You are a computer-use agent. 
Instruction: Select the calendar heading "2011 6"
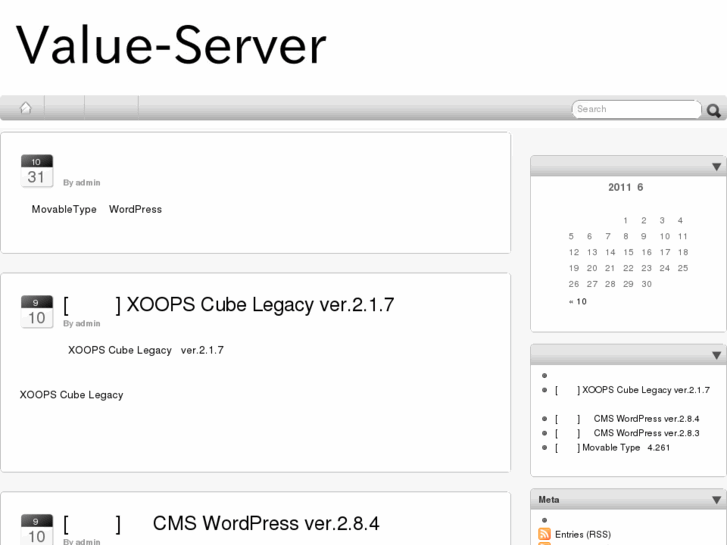coord(625,187)
